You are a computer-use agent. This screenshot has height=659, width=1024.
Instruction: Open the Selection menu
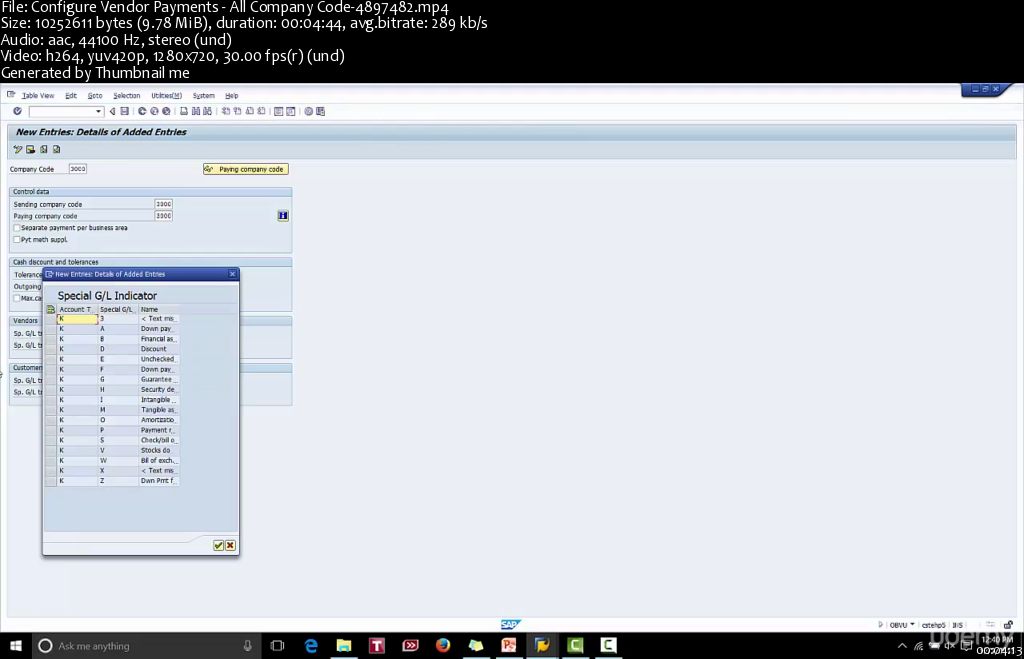point(127,95)
